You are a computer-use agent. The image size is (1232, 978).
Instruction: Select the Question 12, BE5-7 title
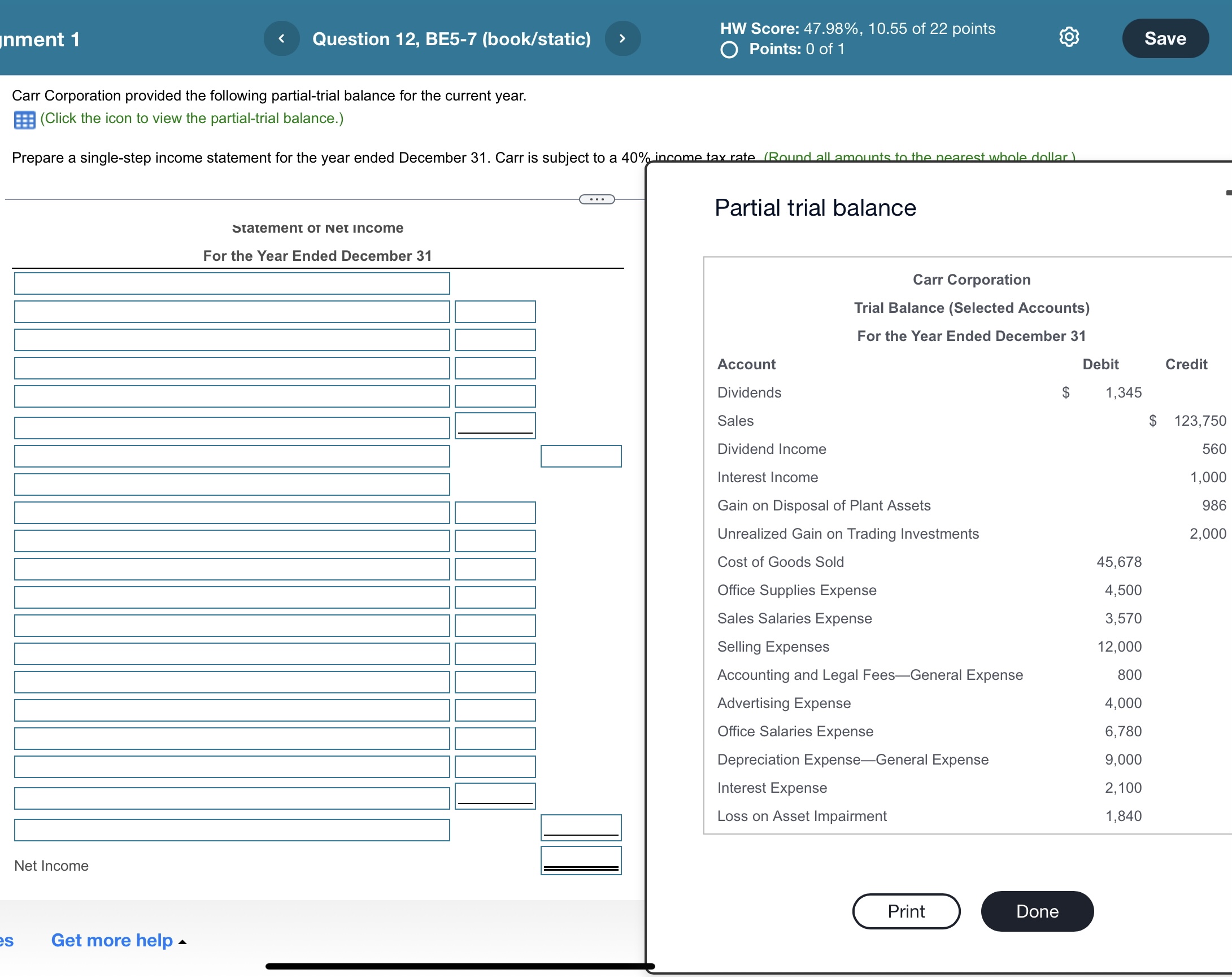(451, 39)
